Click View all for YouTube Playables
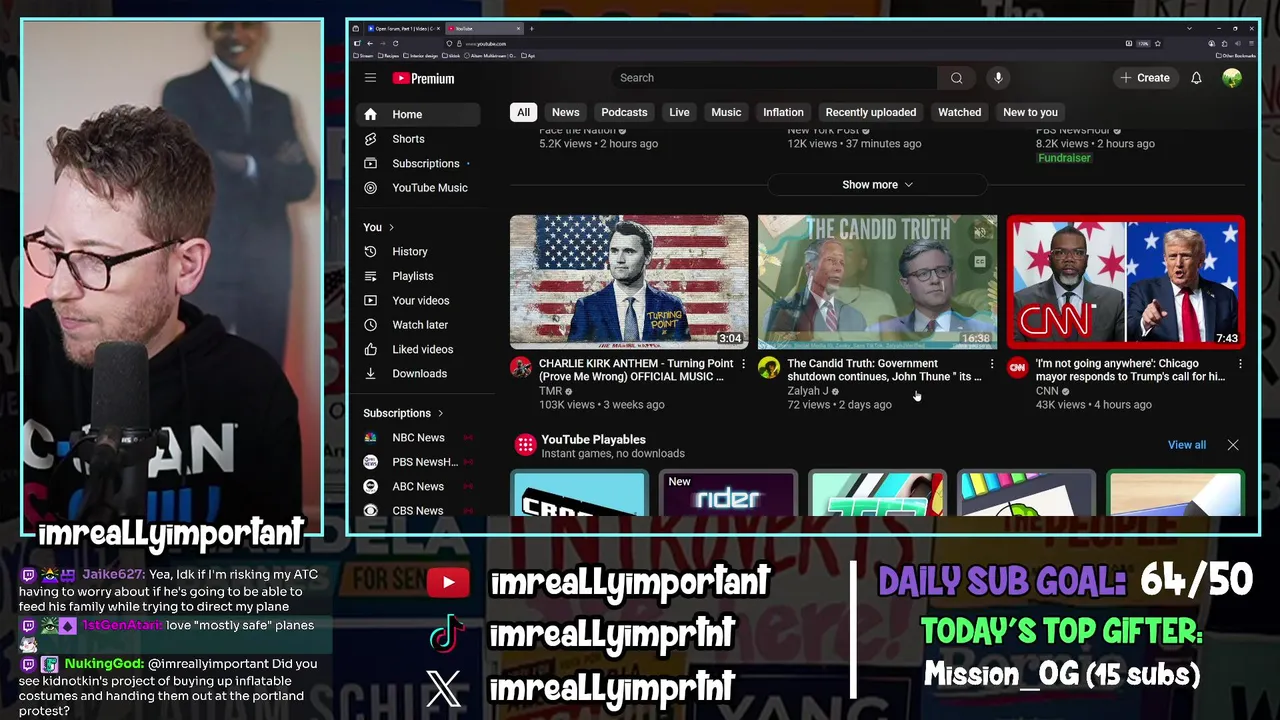Screen dimensions: 1280x720 (x=1187, y=445)
